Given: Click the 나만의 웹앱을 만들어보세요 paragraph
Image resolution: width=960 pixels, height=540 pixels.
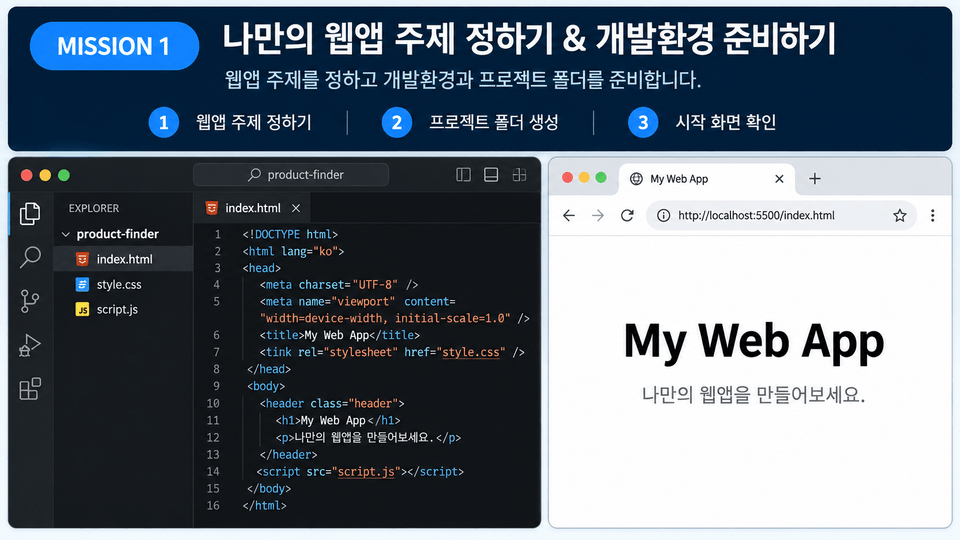Looking at the screenshot, I should (753, 395).
